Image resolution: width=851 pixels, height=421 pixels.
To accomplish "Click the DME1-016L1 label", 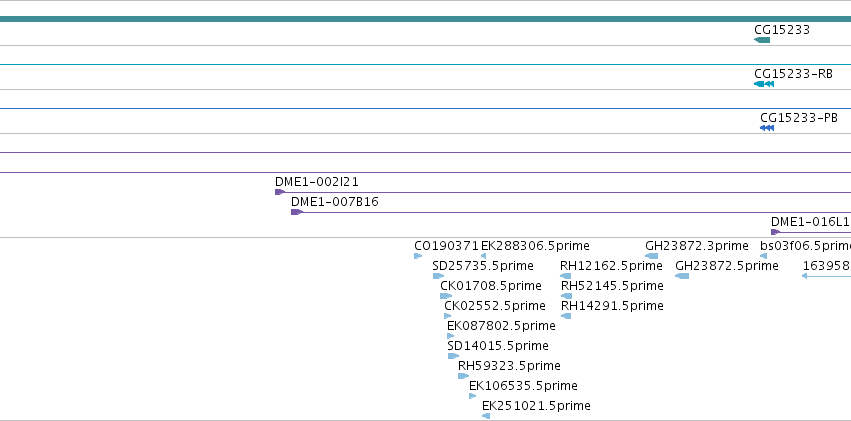I will pyautogui.click(x=810, y=221).
